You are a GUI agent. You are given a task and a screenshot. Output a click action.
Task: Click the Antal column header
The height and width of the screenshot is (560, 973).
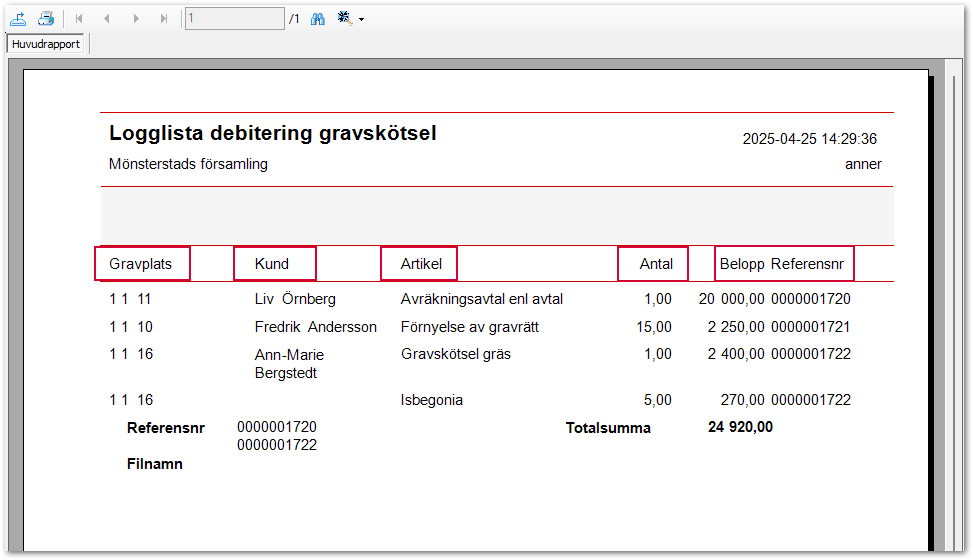coord(656,264)
